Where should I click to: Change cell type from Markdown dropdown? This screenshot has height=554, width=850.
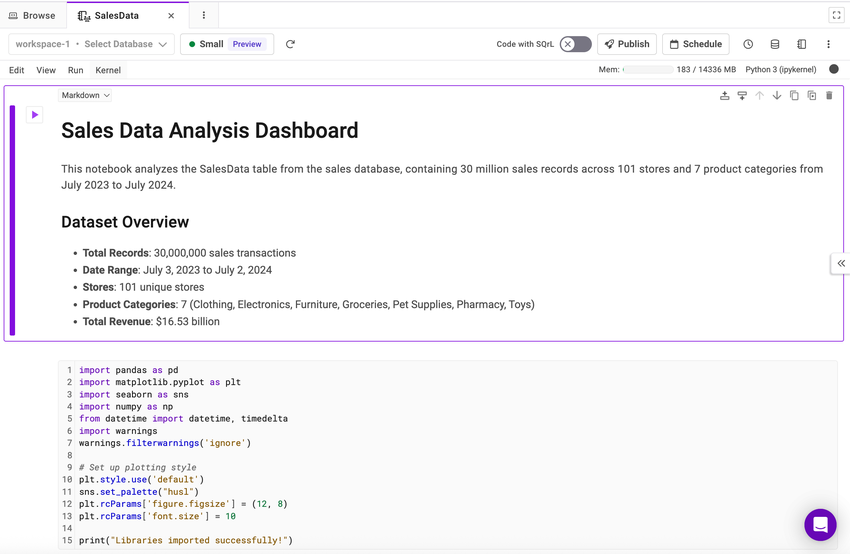[85, 96]
